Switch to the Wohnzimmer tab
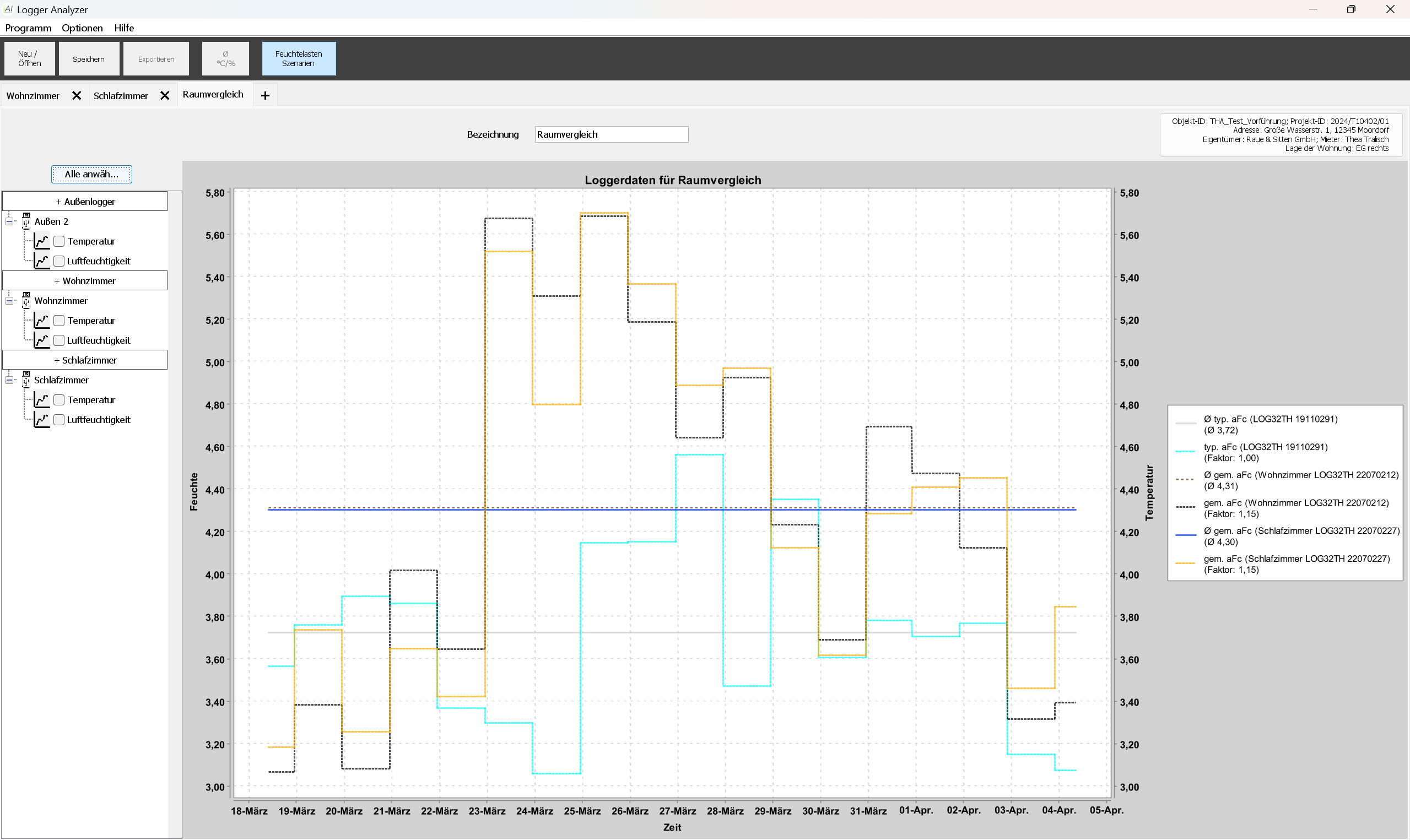Viewport: 1410px width, 840px height. (33, 96)
